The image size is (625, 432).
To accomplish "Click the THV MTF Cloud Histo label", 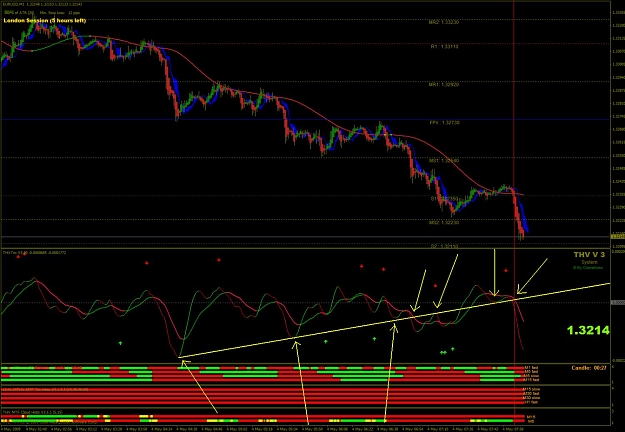I will [33, 412].
